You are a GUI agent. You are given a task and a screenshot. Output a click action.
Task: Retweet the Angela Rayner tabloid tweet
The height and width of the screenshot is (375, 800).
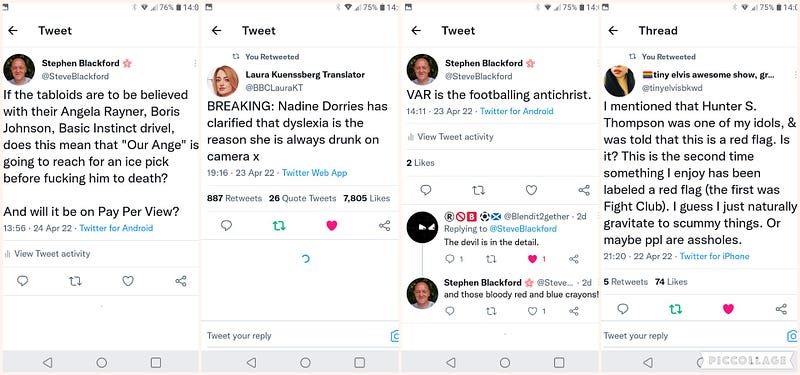tap(76, 281)
